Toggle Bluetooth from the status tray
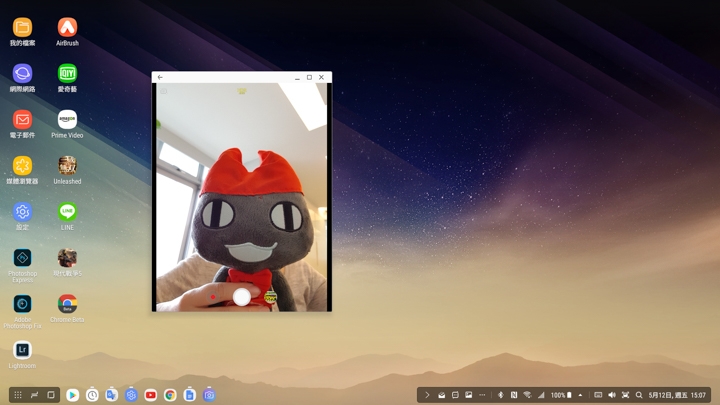The width and height of the screenshot is (720, 405). point(501,395)
